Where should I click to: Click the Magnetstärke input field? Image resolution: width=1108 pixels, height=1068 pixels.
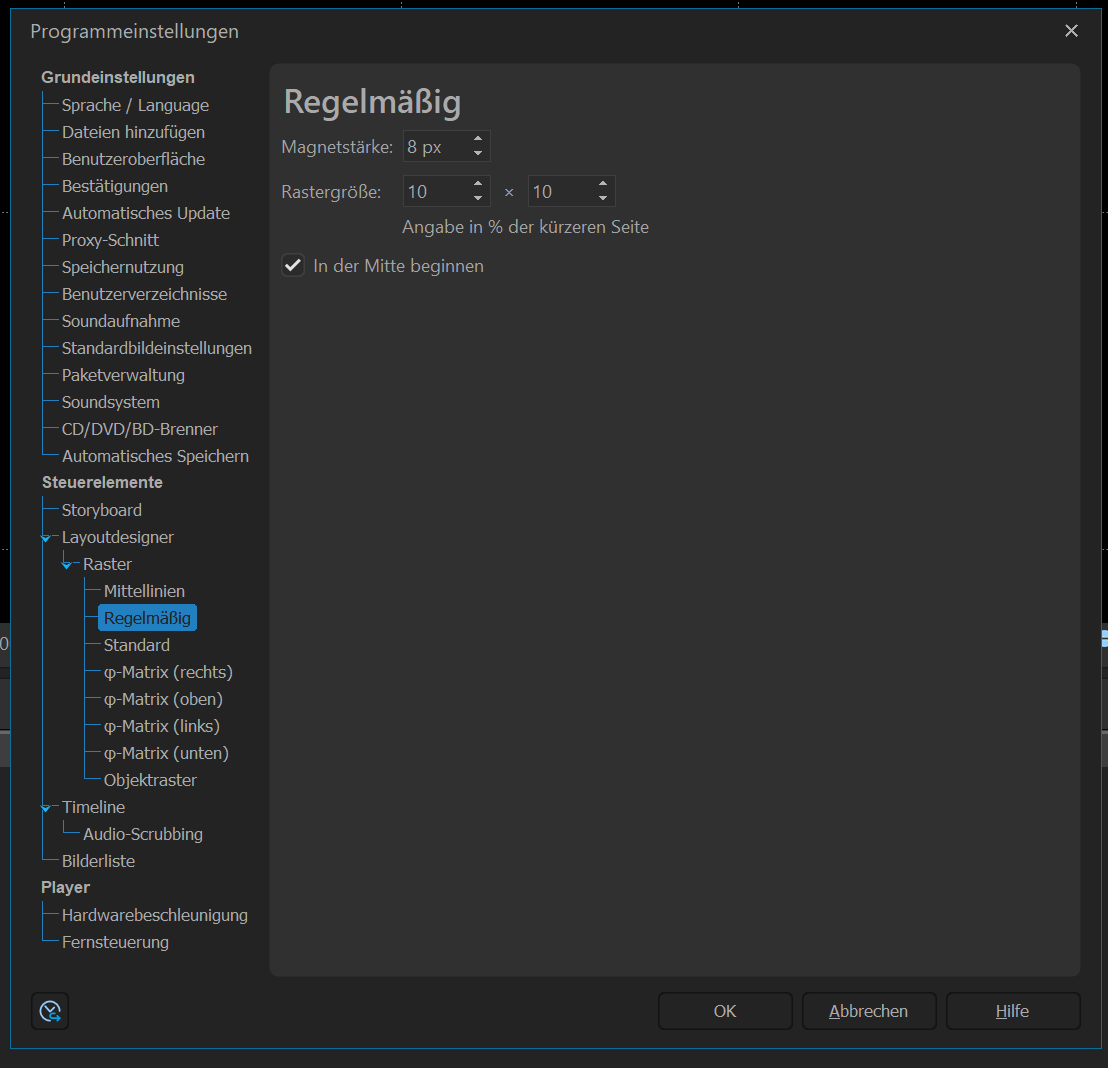click(434, 147)
